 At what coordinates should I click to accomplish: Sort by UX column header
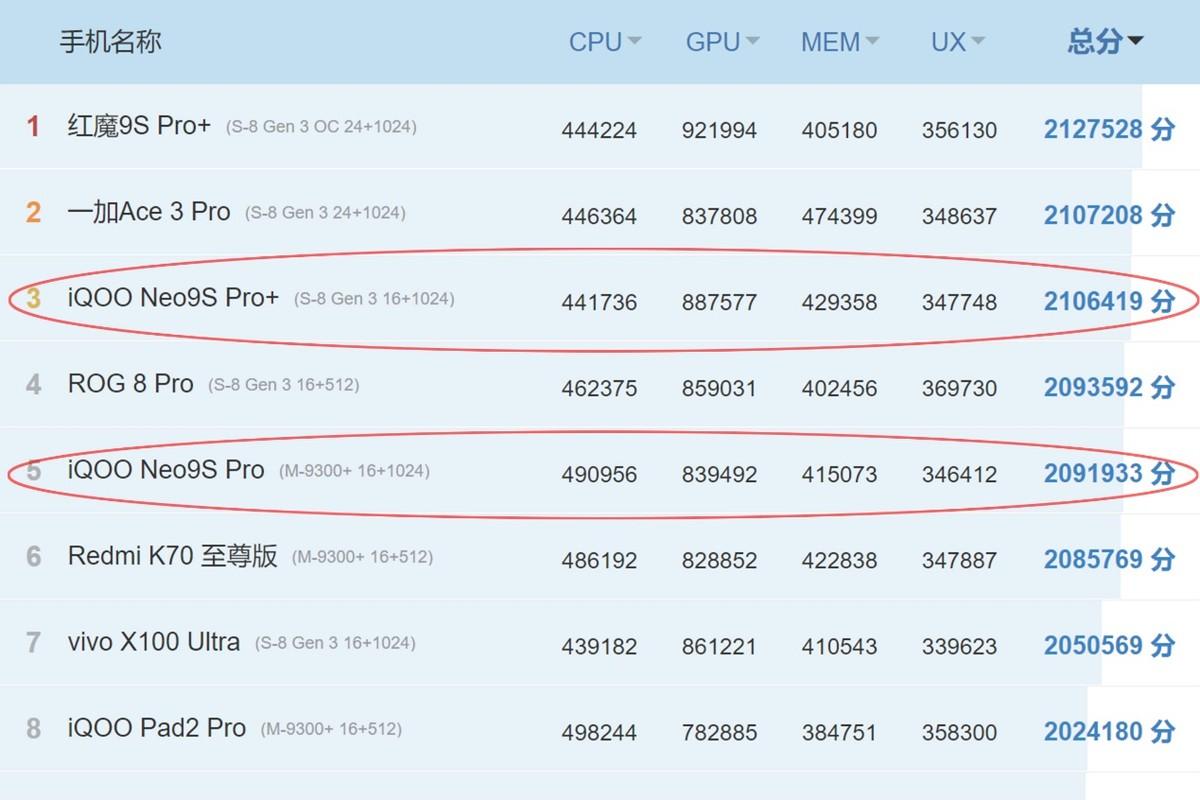pyautogui.click(x=957, y=42)
